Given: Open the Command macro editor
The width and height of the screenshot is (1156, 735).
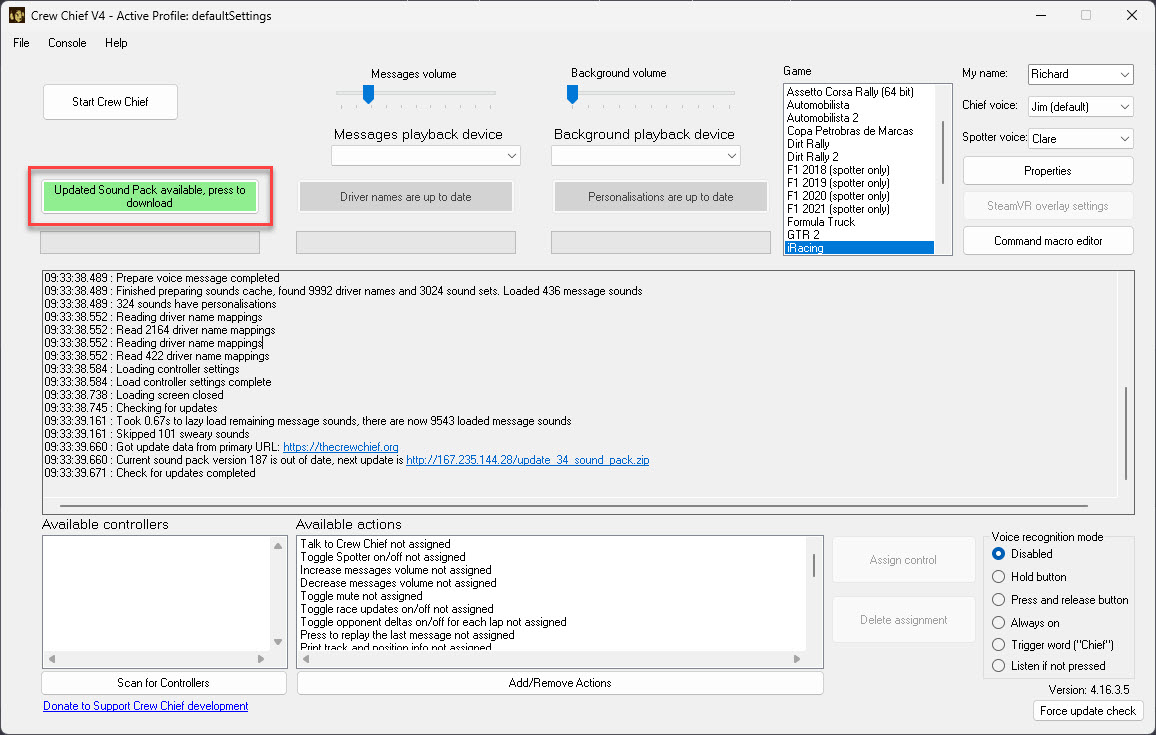Looking at the screenshot, I should [x=1047, y=240].
